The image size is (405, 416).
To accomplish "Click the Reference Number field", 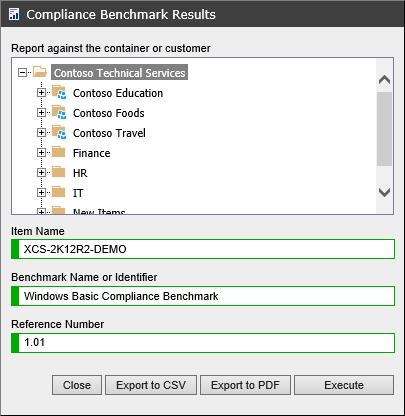I will [203, 343].
